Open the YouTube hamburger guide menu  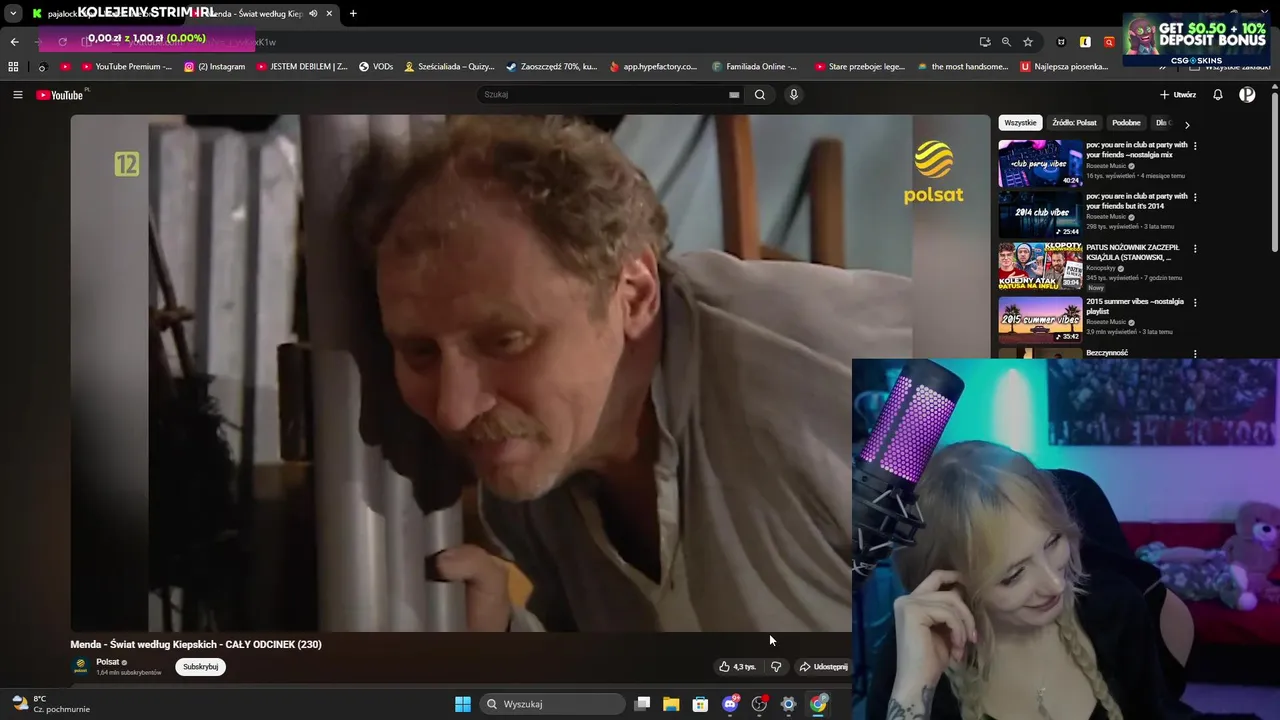coord(18,95)
